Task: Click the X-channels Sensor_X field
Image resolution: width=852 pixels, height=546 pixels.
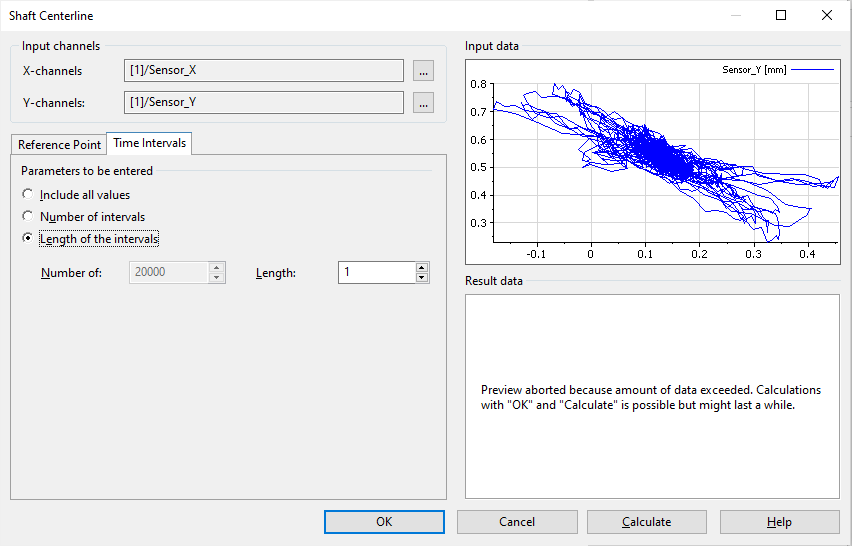Action: coord(264,71)
